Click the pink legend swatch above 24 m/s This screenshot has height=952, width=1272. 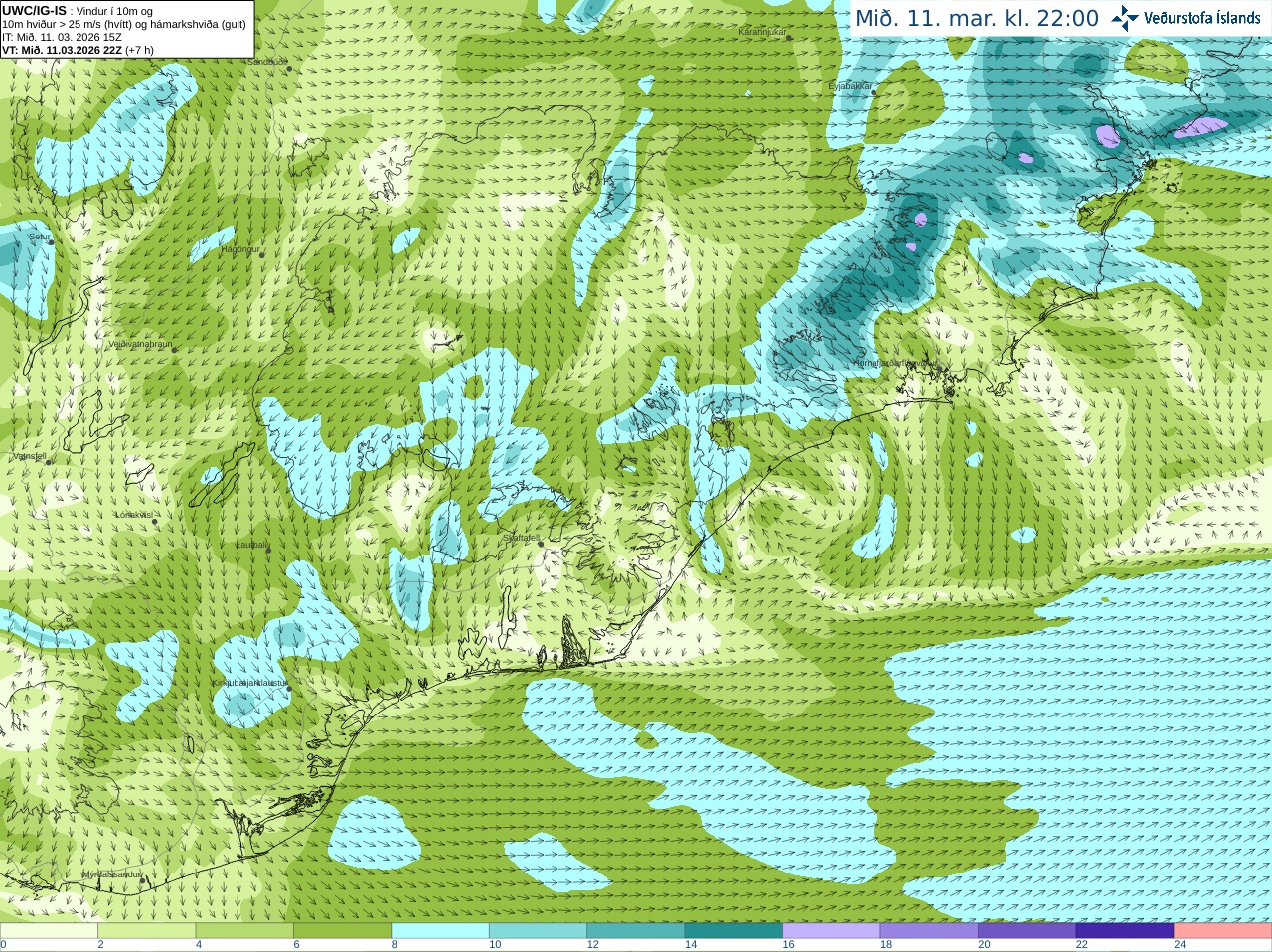coord(1223,931)
